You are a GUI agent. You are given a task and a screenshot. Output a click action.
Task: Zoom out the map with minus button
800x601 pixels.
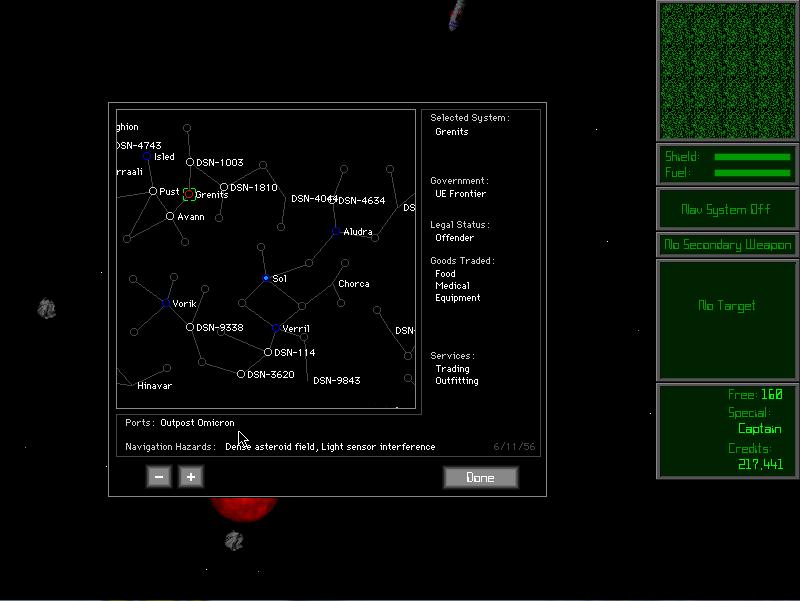(158, 477)
